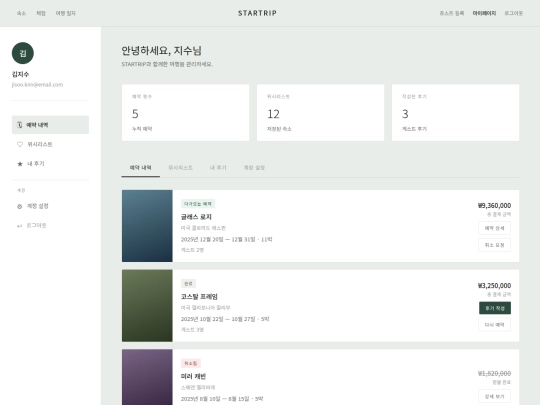Click the struck-through ₩1,820,000 price
Screen dimensions: 540x405
[494, 373]
